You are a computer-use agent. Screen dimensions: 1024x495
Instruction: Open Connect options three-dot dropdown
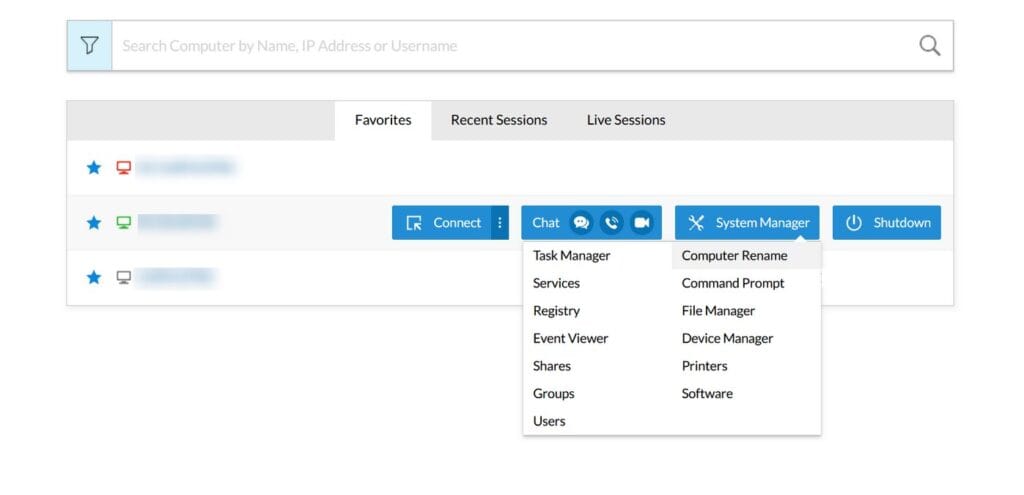[500, 223]
